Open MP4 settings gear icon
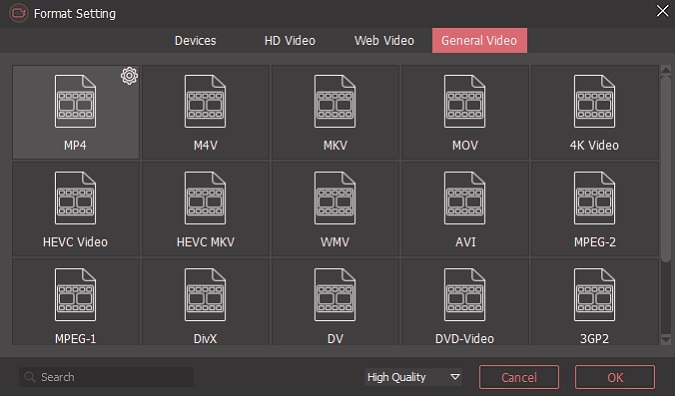Screen dimensions: 675x396 [x=129, y=76]
